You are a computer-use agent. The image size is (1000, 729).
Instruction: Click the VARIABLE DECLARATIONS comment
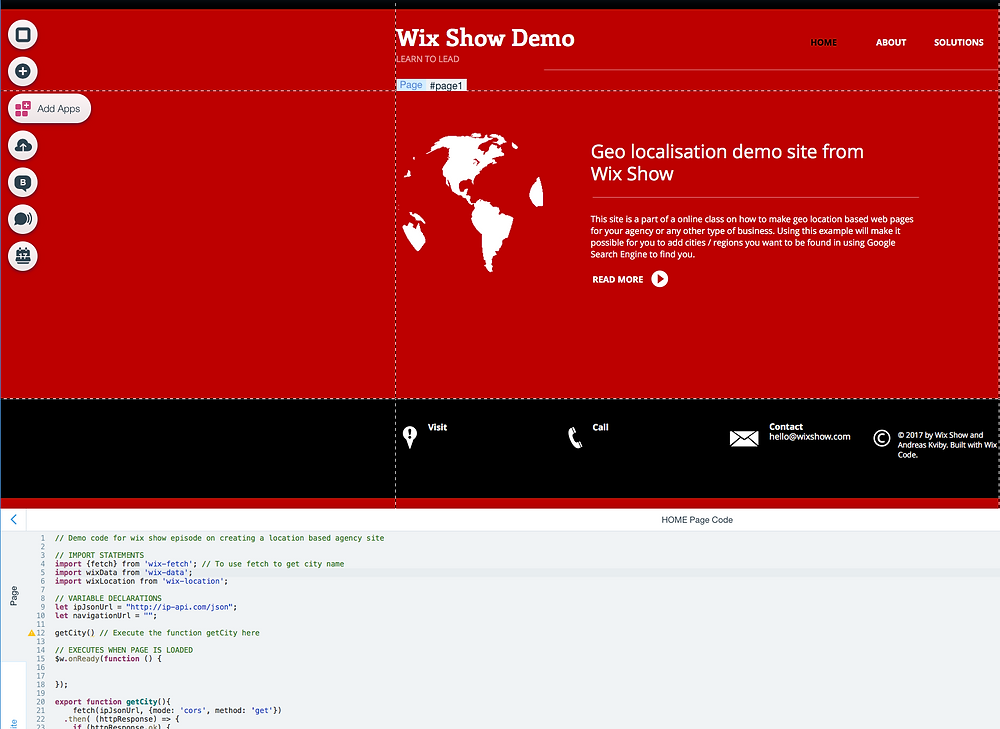click(x=108, y=598)
